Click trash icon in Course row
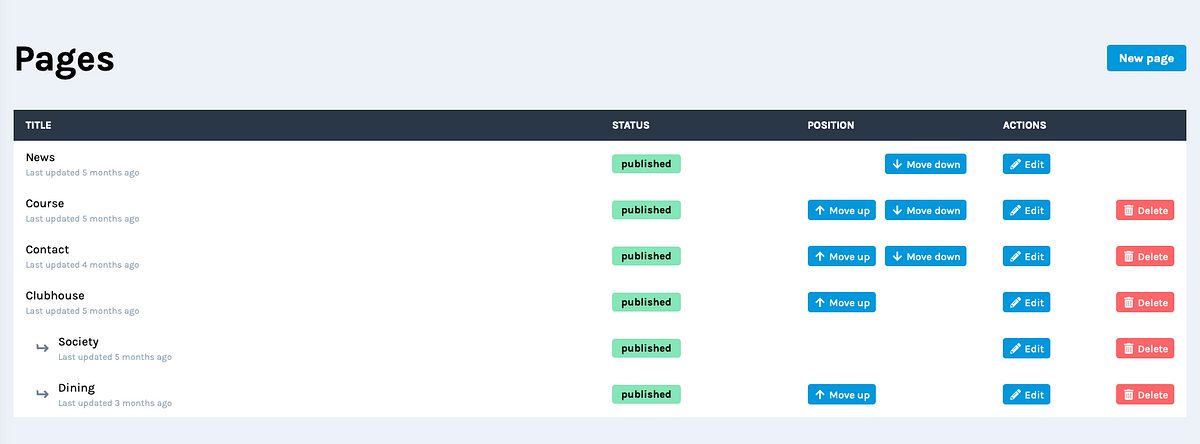The height and width of the screenshot is (444, 1200). coord(1128,211)
